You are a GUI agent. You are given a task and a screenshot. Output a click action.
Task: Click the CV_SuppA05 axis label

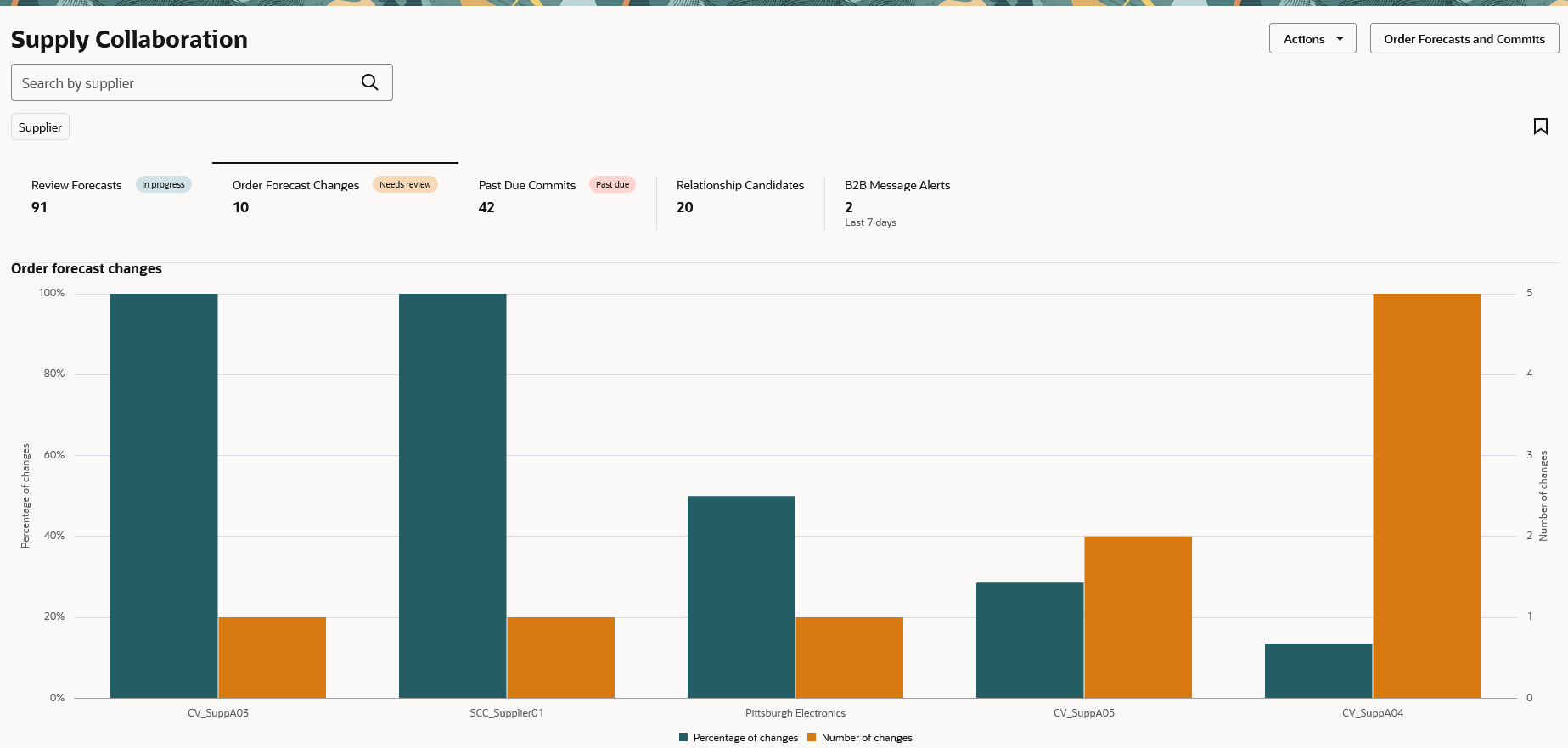(x=1084, y=713)
